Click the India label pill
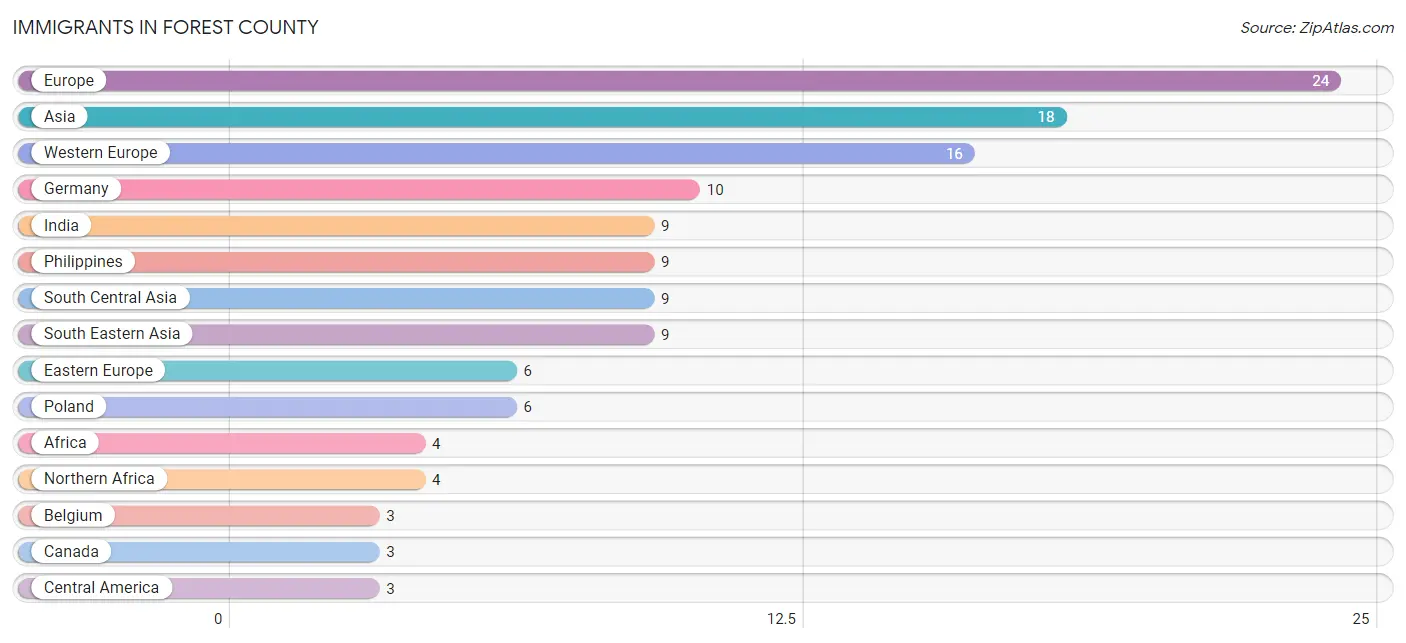Viewport: 1406px width, 643px height. pyautogui.click(x=61, y=226)
